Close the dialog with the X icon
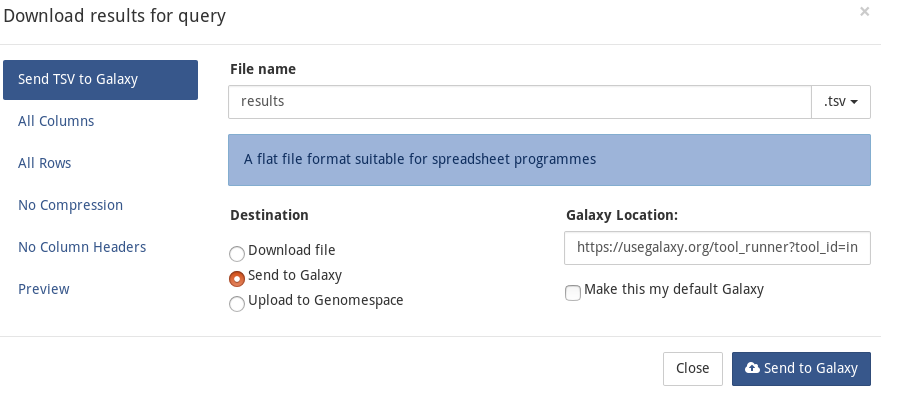The image size is (900, 400). coord(864,11)
